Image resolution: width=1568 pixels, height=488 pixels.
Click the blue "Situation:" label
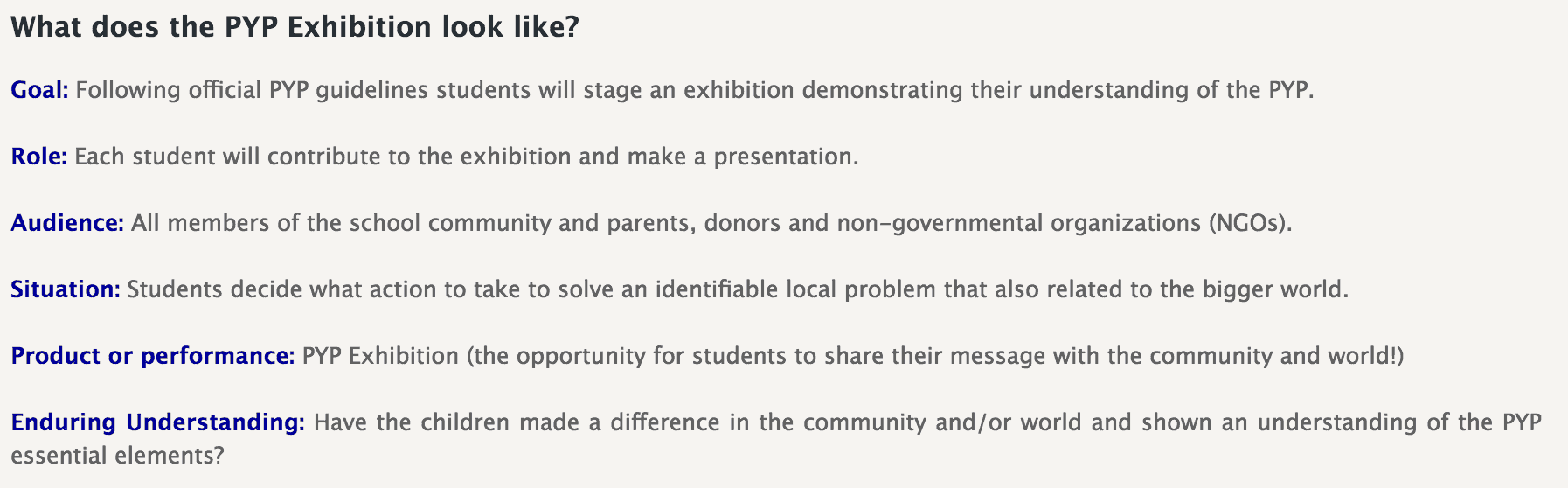coord(65,289)
